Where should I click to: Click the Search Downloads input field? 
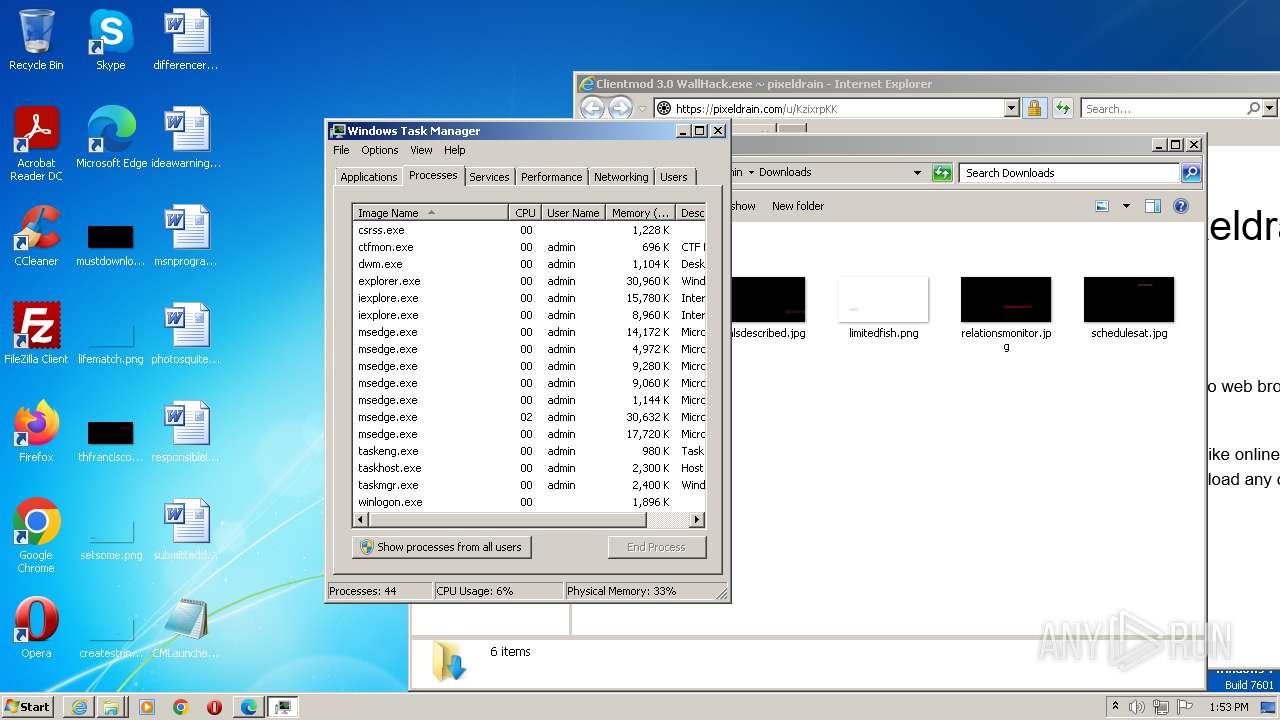pos(1069,173)
